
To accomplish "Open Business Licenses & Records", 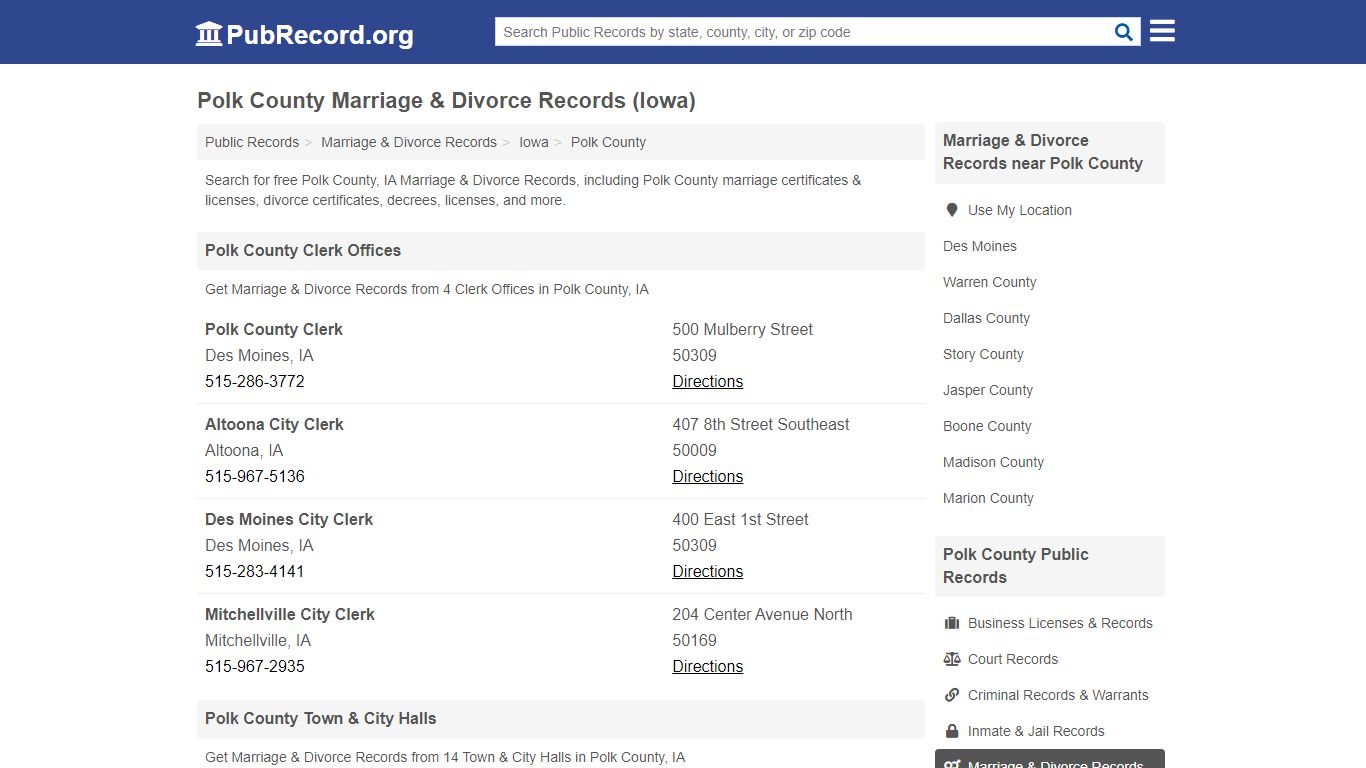I will [x=1060, y=623].
